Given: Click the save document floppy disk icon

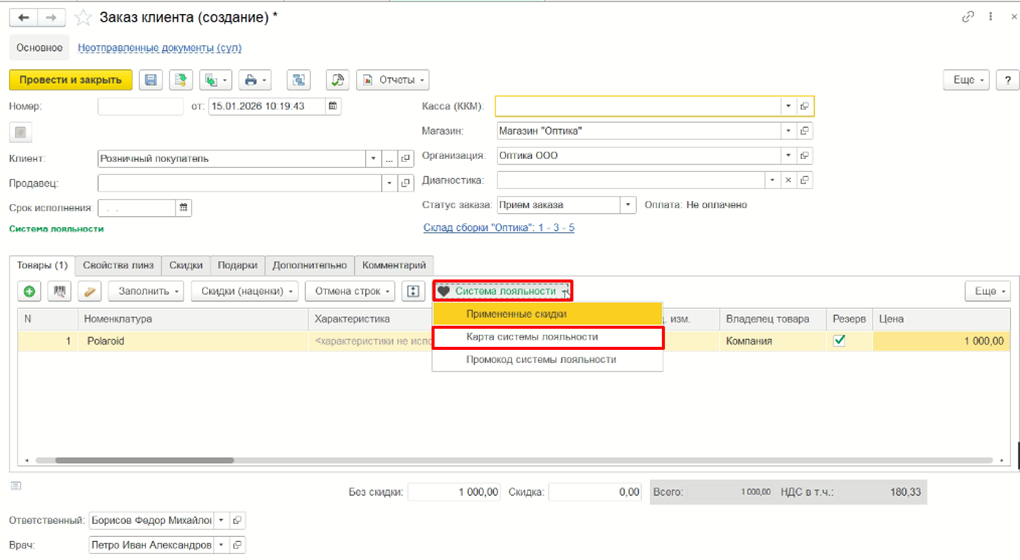Looking at the screenshot, I should [151, 80].
